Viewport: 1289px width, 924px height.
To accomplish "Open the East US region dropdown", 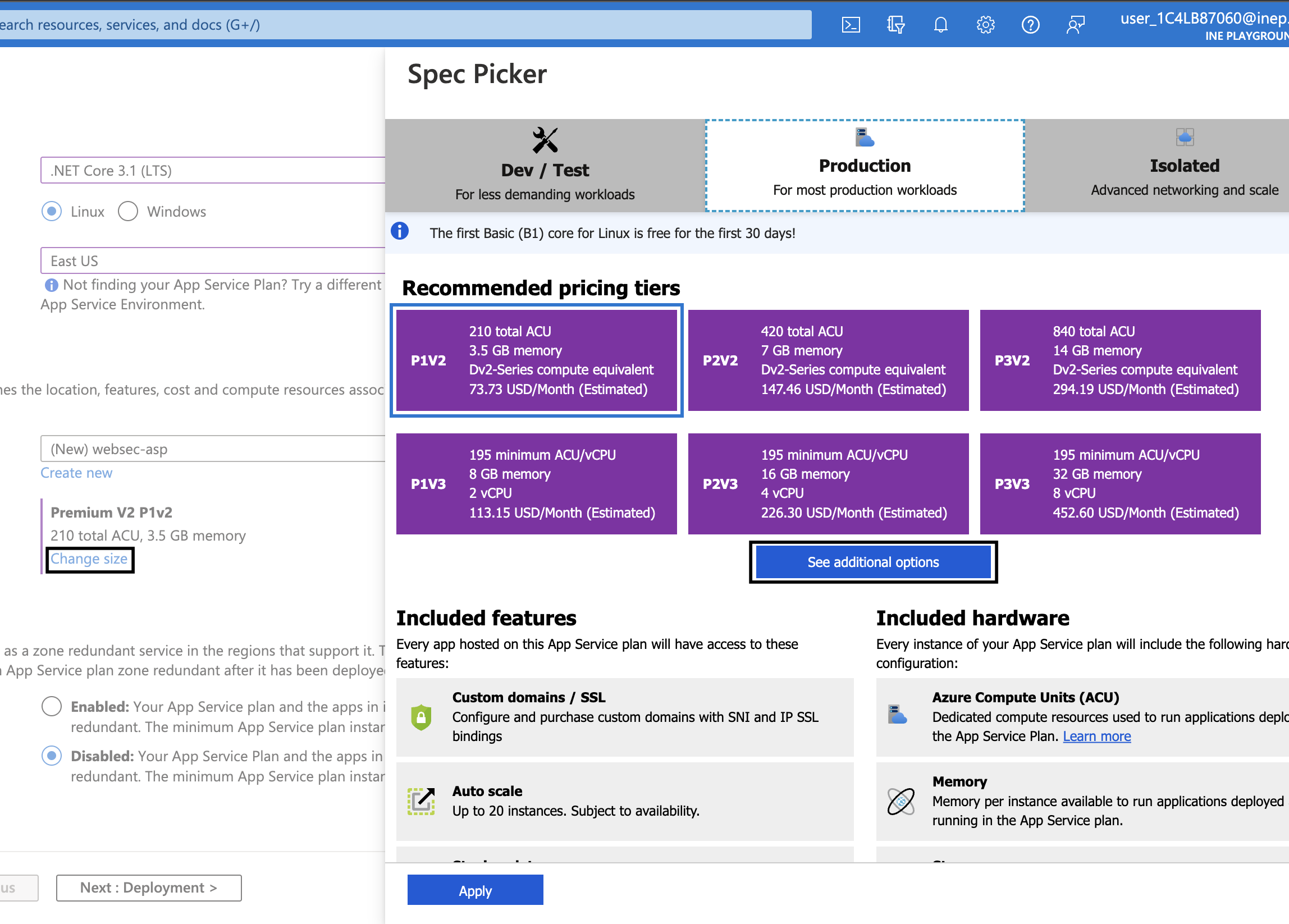I will pos(213,261).
